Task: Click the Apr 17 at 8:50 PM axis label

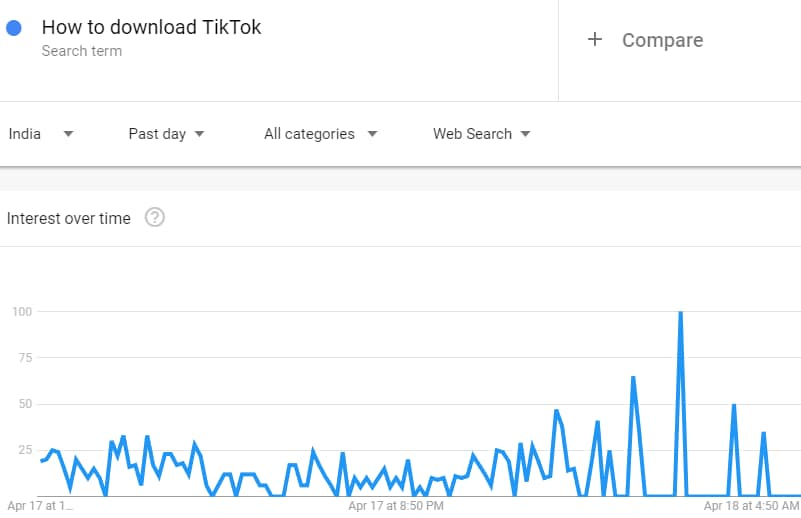Action: point(396,506)
